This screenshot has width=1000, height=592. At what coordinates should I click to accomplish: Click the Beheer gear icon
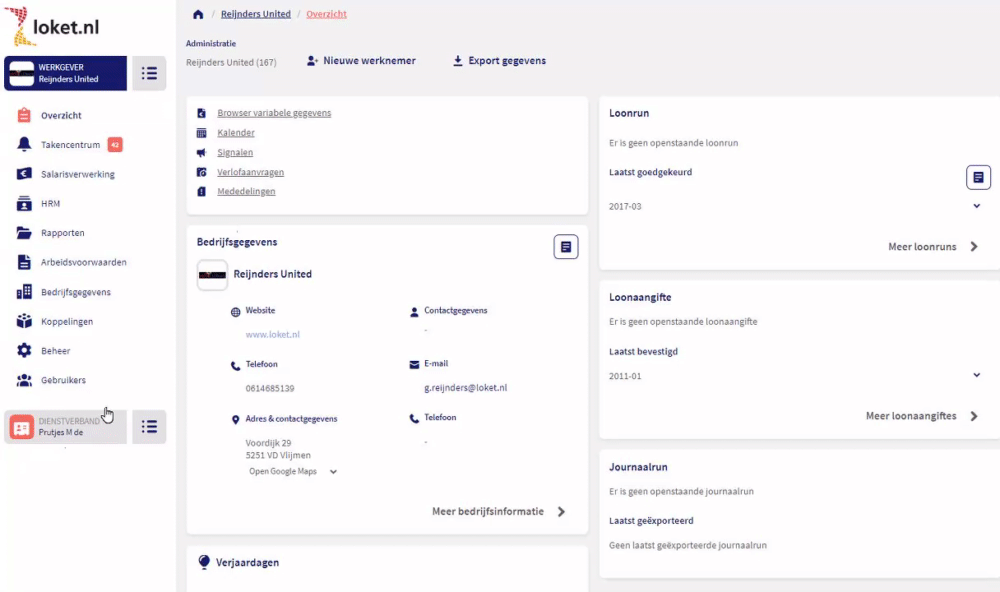pyautogui.click(x=25, y=351)
